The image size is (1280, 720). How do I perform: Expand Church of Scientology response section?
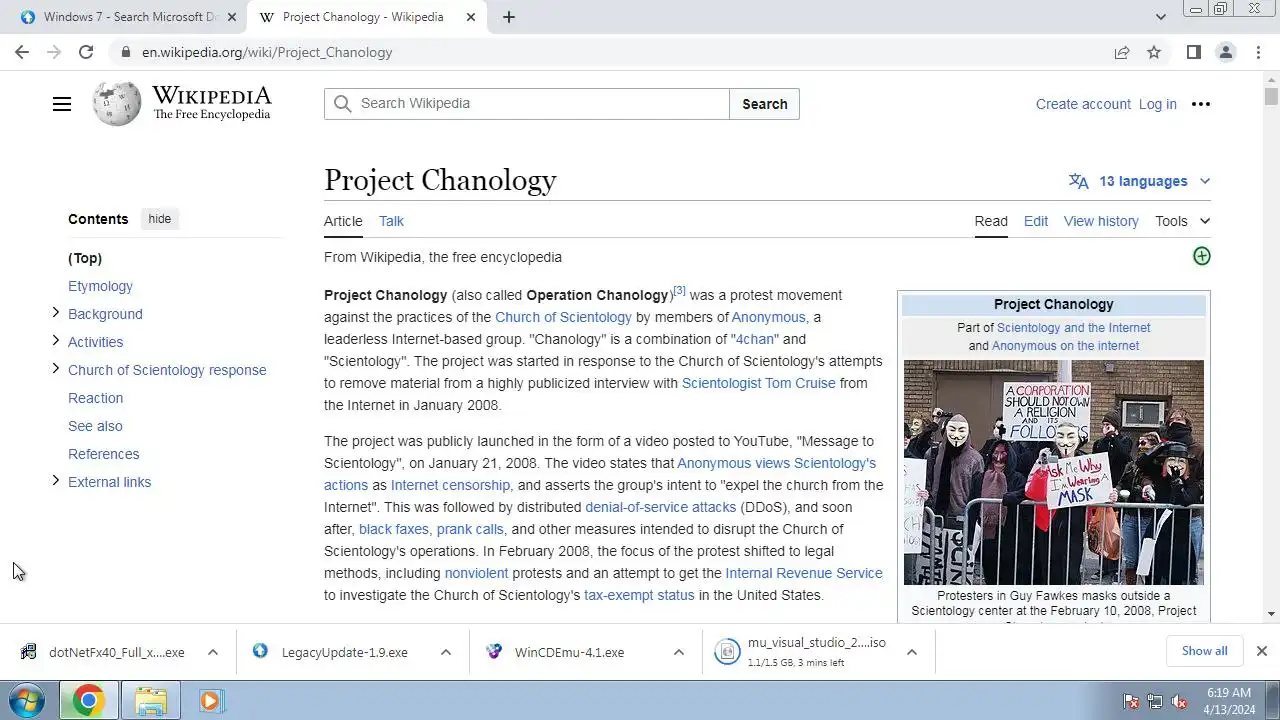click(x=55, y=369)
